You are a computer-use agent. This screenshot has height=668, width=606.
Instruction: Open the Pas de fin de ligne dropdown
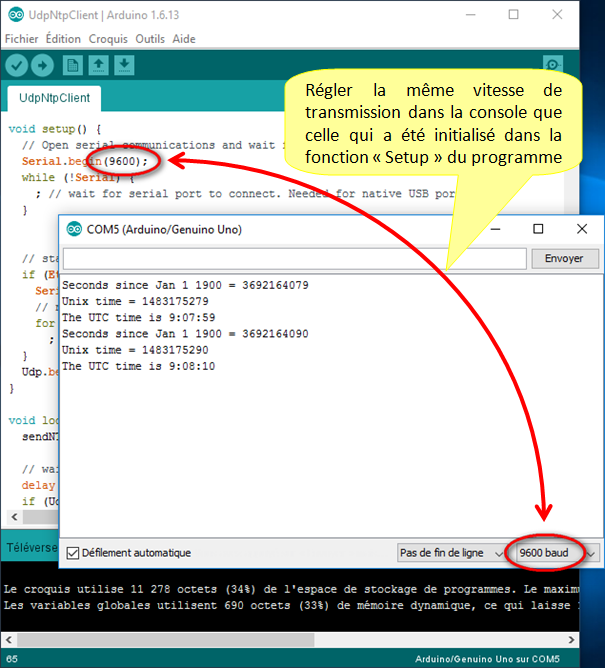450,553
